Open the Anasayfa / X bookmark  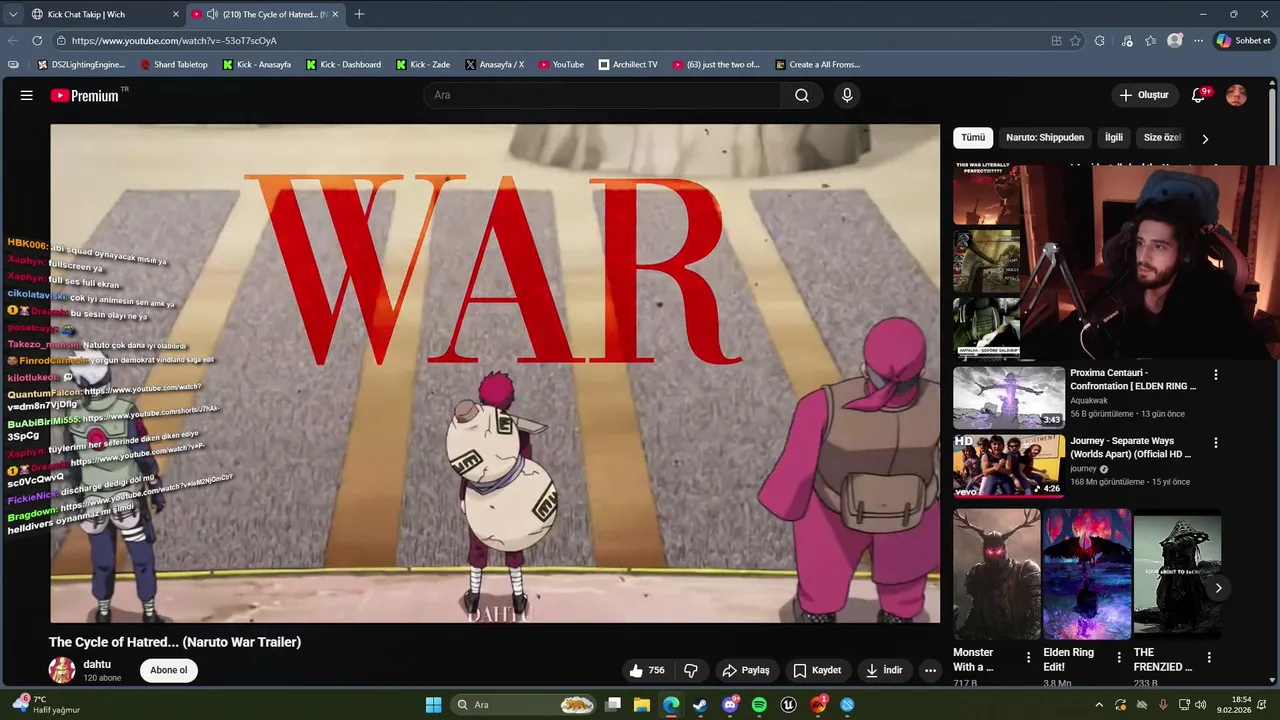point(494,65)
